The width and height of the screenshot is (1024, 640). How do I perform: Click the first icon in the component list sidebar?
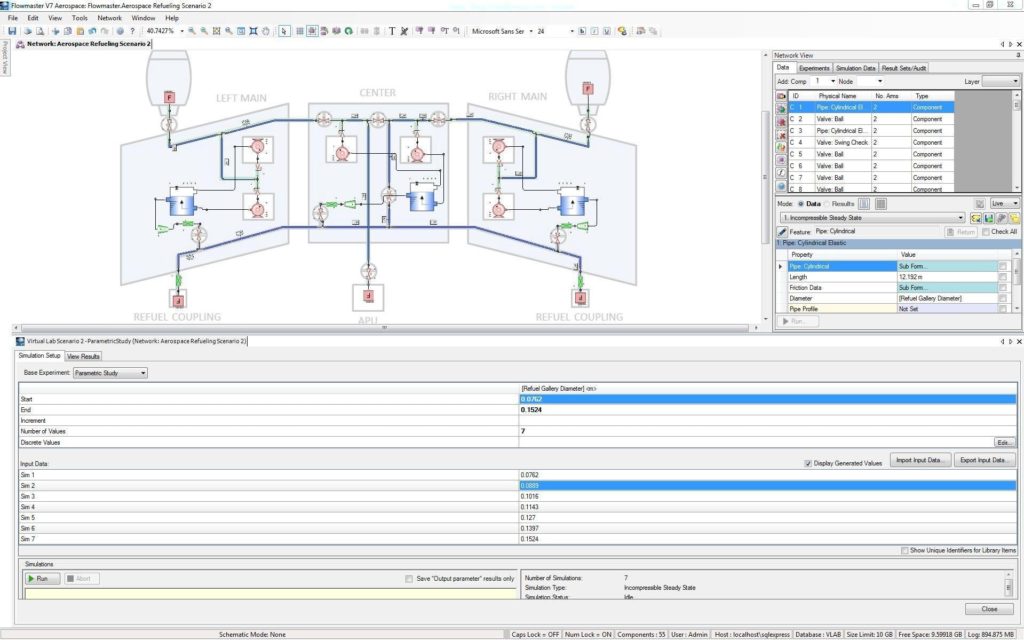tap(781, 96)
